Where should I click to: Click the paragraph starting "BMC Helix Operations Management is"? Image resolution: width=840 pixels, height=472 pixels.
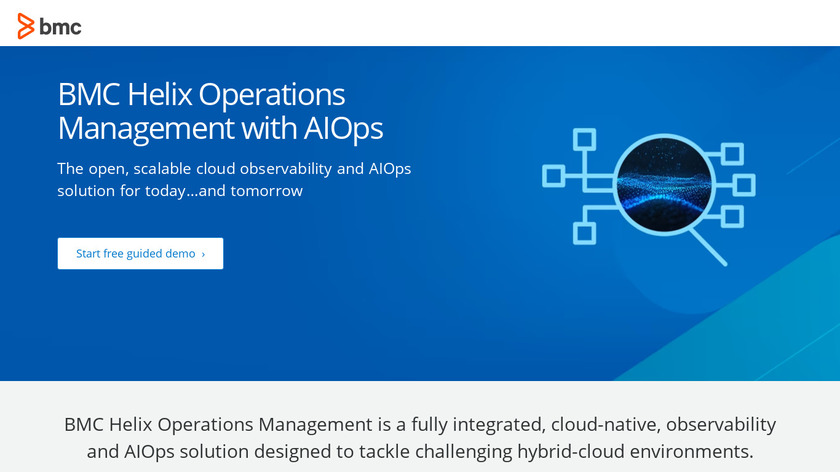click(420, 438)
